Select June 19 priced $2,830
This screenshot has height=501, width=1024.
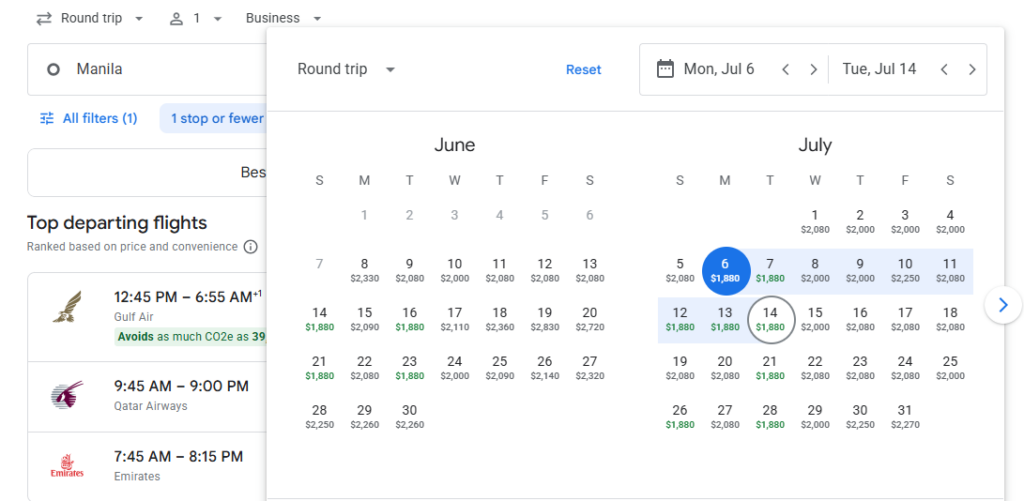coord(545,319)
